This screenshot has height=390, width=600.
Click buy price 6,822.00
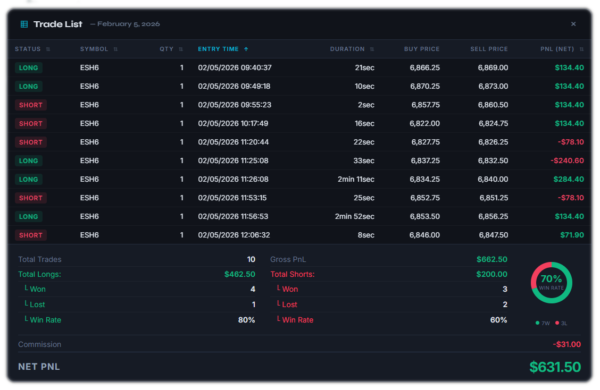[x=425, y=124]
